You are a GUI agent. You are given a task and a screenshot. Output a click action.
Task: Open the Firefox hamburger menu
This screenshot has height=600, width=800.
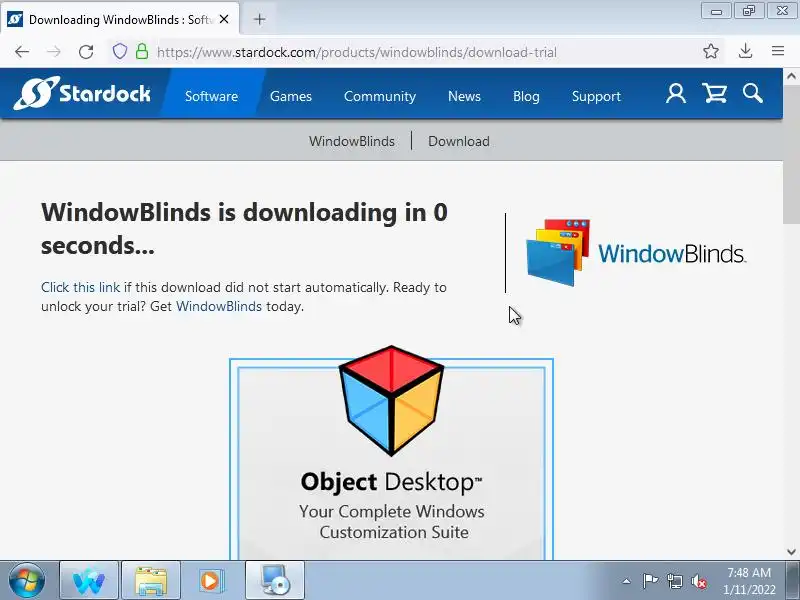pyautogui.click(x=778, y=51)
